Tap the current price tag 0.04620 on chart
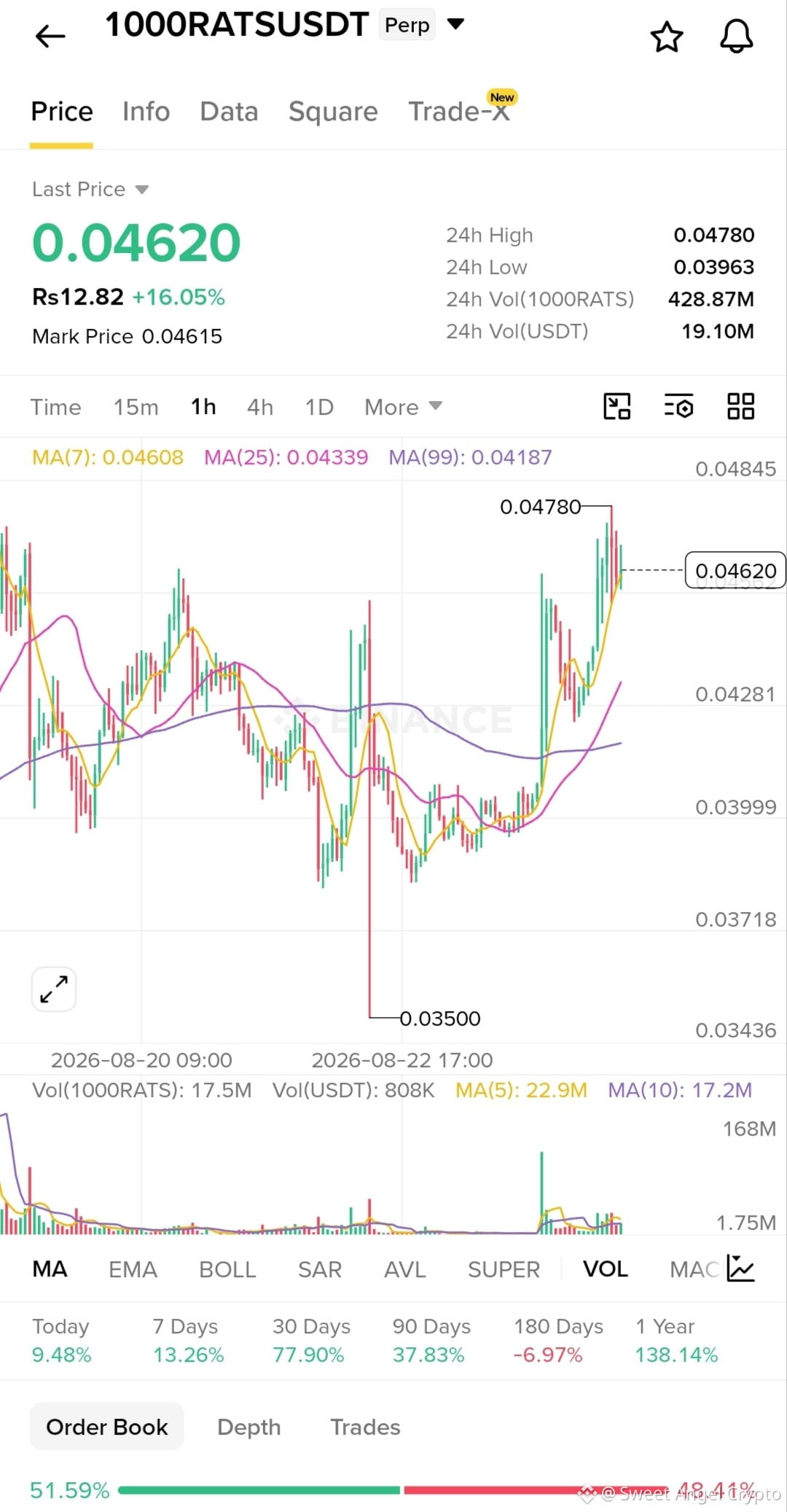Viewport: 787px width, 1512px height. 735,570
